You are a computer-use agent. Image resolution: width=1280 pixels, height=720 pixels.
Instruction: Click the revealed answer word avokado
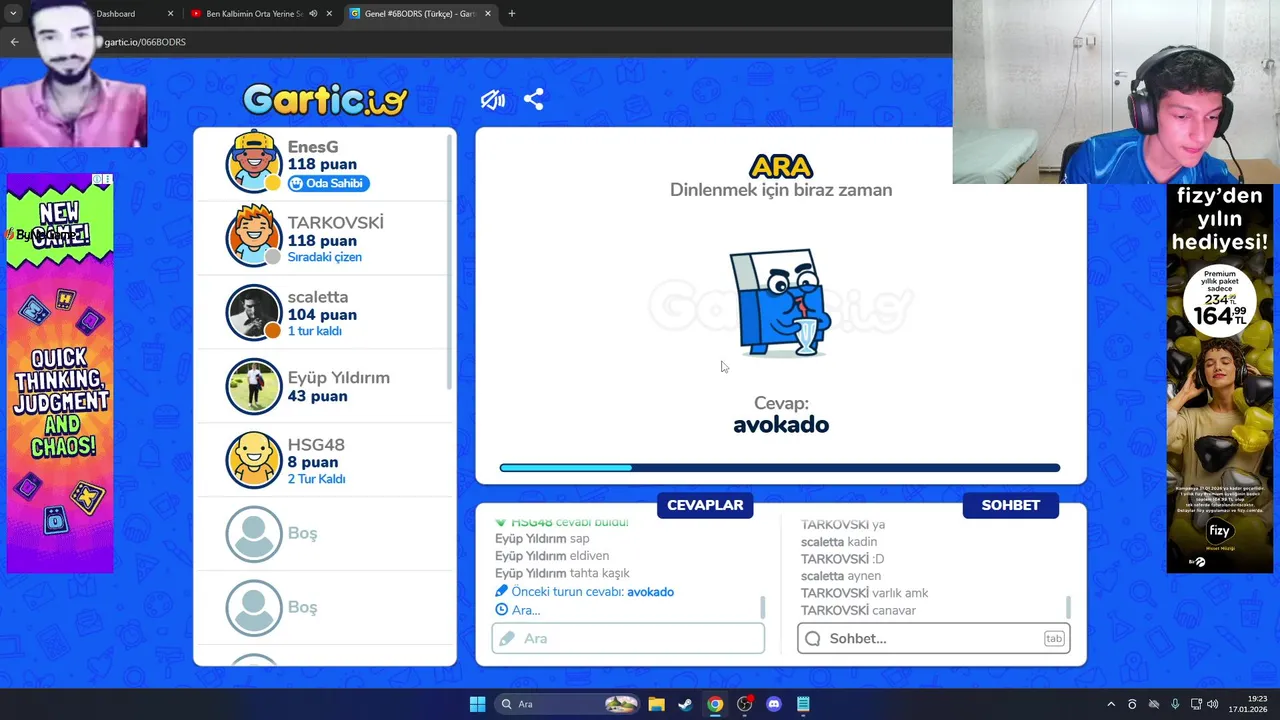click(781, 425)
